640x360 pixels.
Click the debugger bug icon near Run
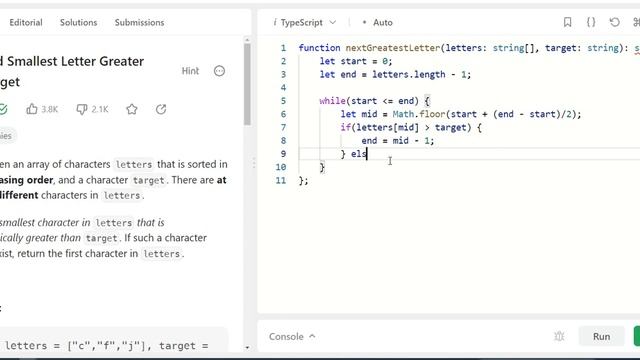(559, 336)
